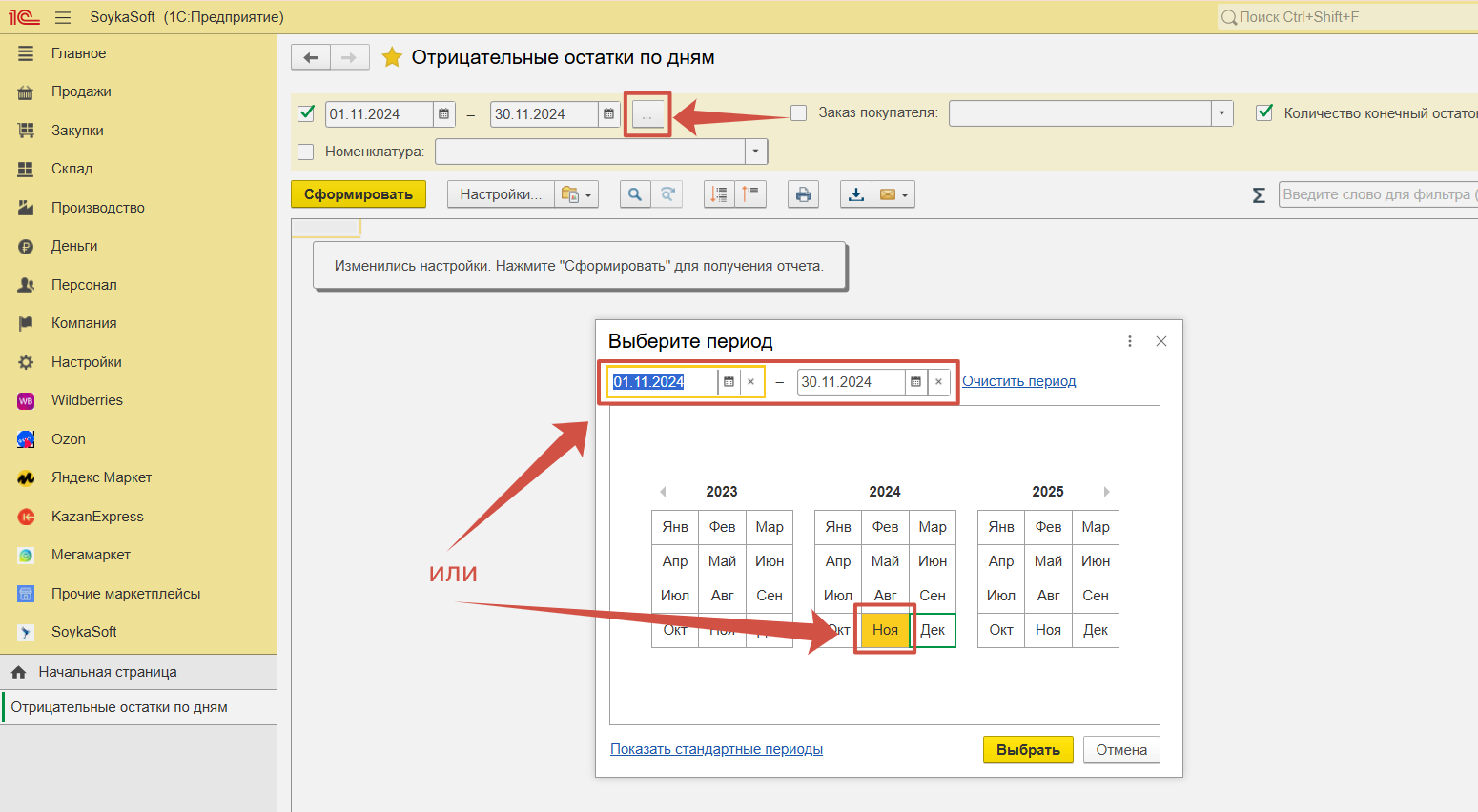Screen dimensions: 1478x812
Task: Select Мар 2024 in the calendar
Action: click(x=933, y=527)
